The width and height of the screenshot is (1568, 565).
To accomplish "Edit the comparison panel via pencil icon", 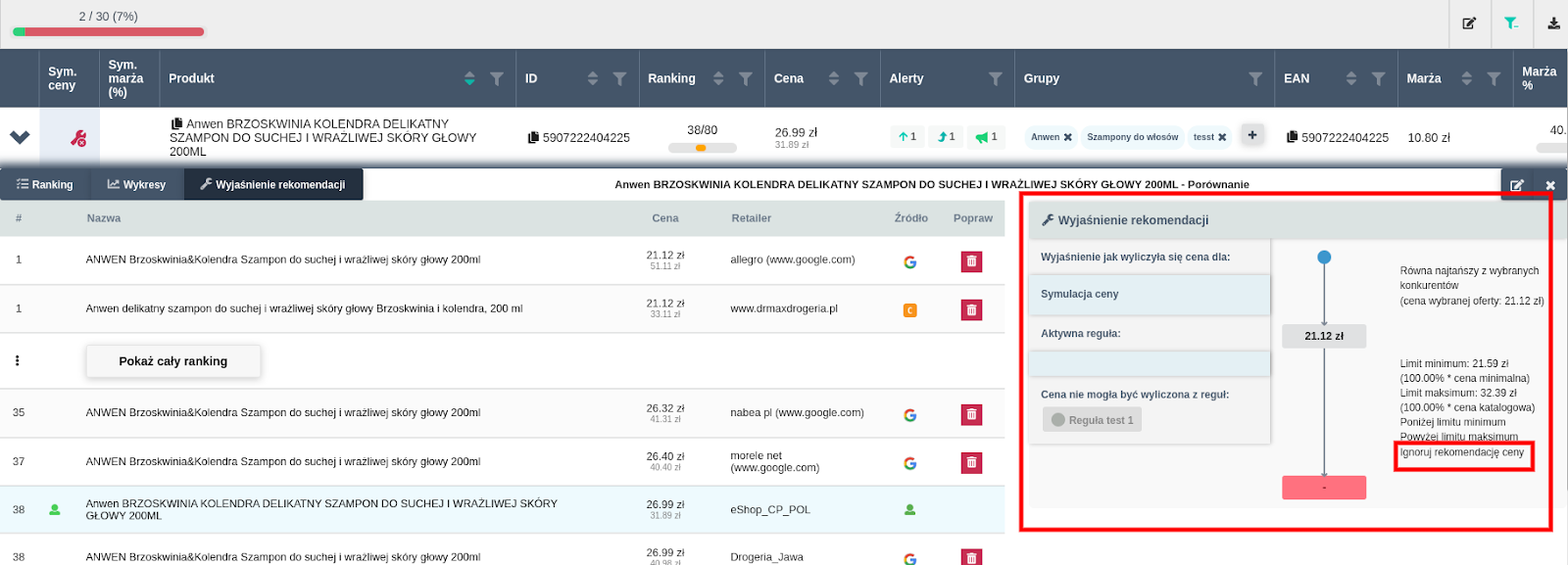I will [x=1517, y=185].
